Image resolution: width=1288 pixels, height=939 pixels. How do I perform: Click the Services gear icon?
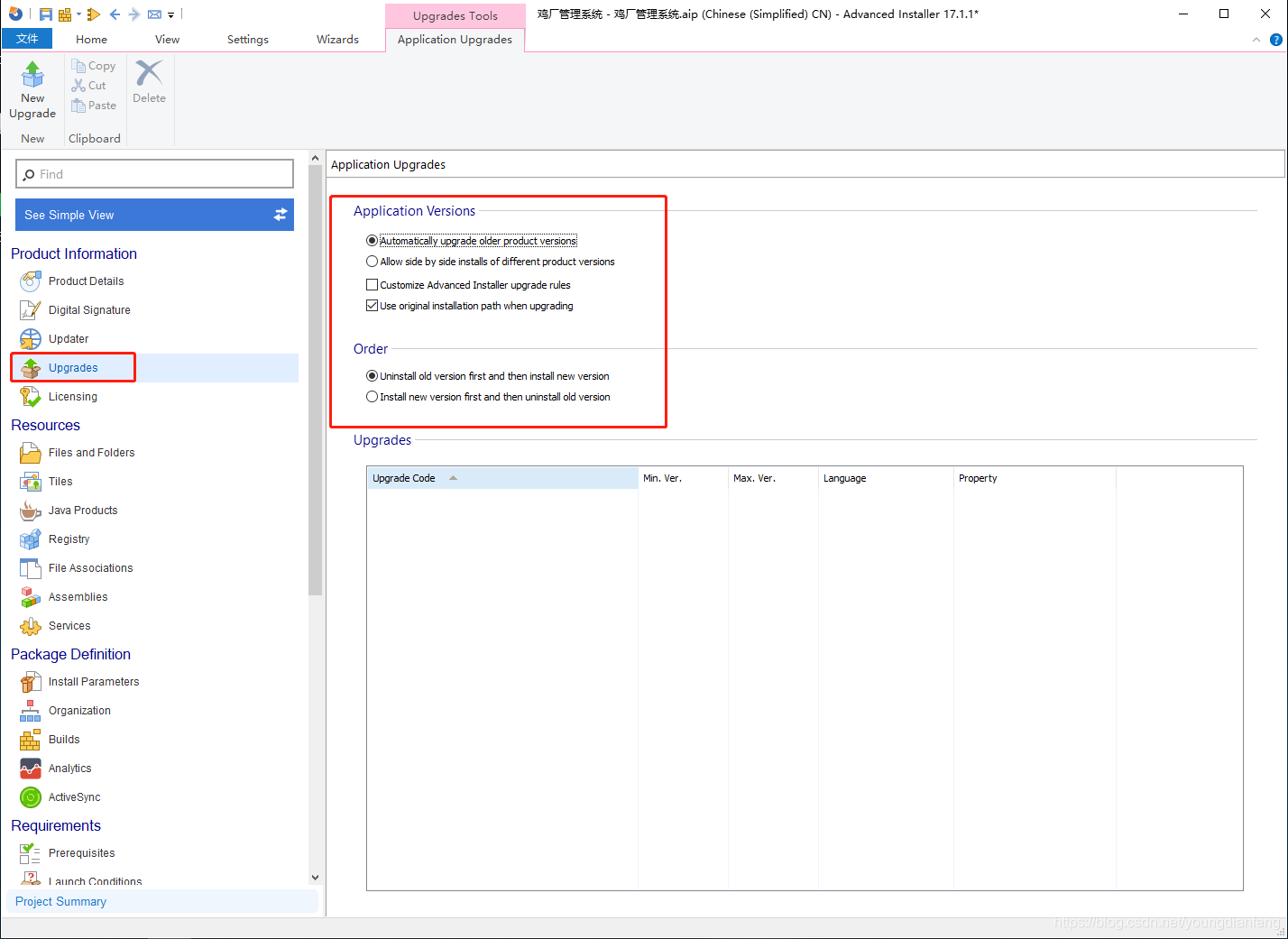pos(31,626)
